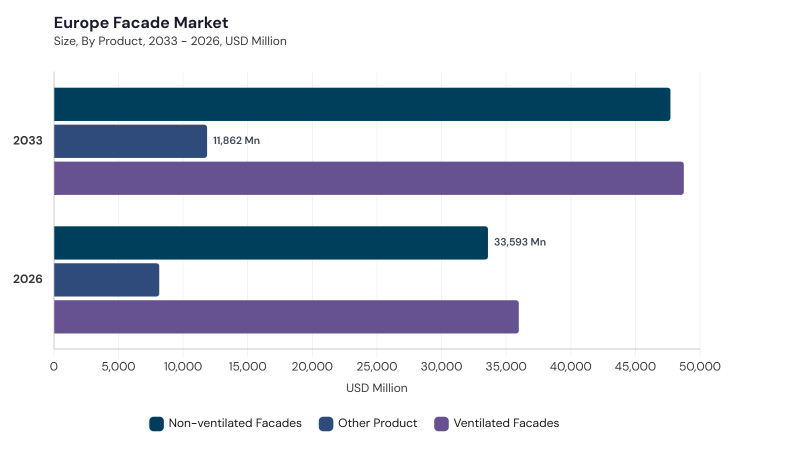800x450 pixels.
Task: Click the 2033 axis category label
Action: (28, 141)
